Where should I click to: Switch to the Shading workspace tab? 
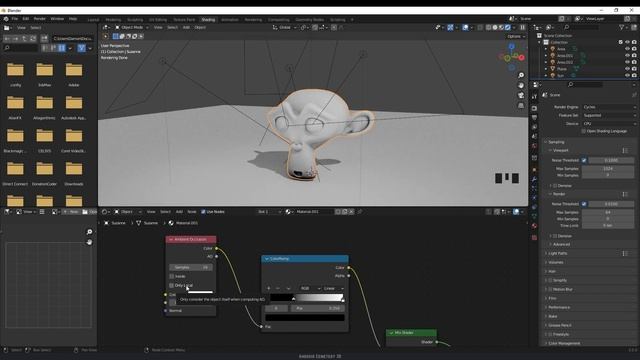pos(208,20)
